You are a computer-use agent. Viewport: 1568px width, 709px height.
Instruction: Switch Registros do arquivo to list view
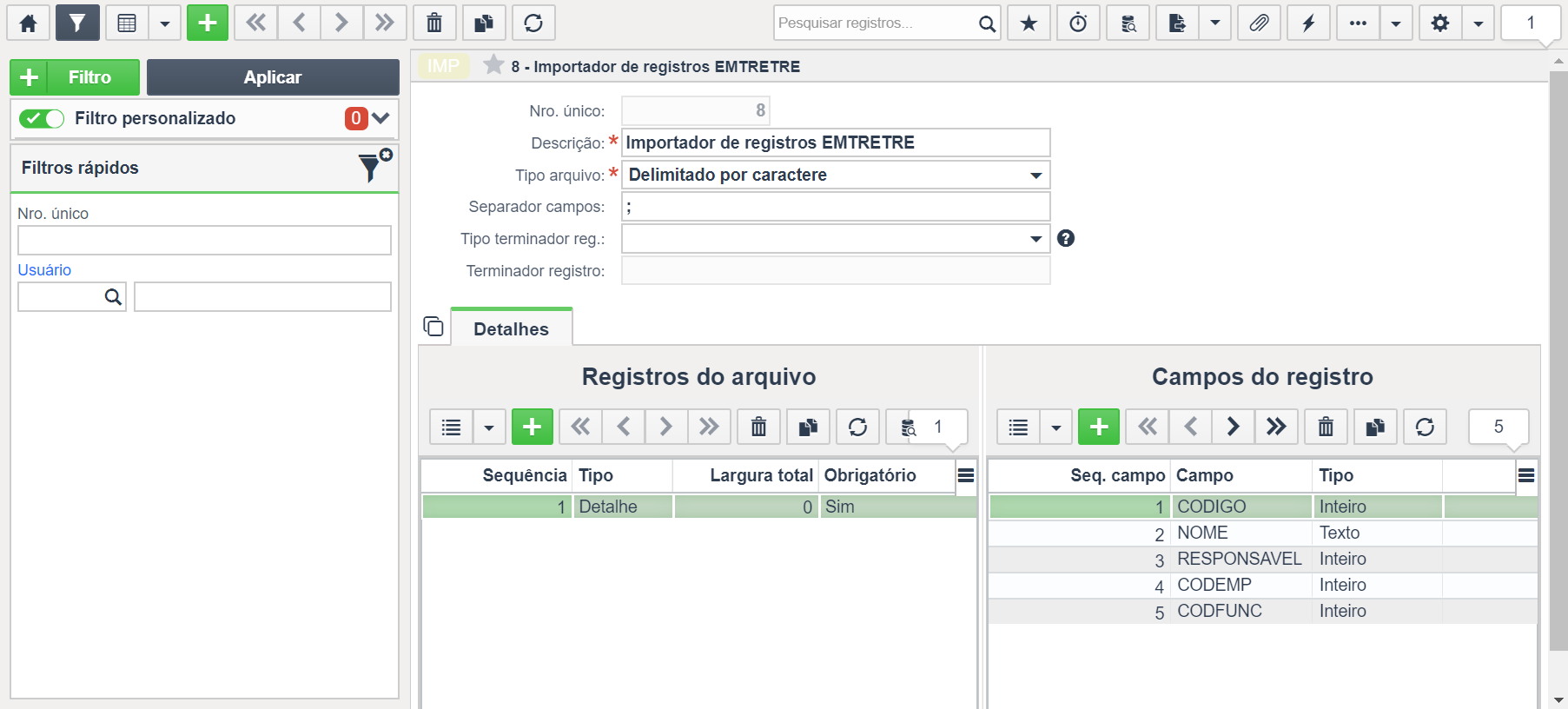pyautogui.click(x=452, y=427)
